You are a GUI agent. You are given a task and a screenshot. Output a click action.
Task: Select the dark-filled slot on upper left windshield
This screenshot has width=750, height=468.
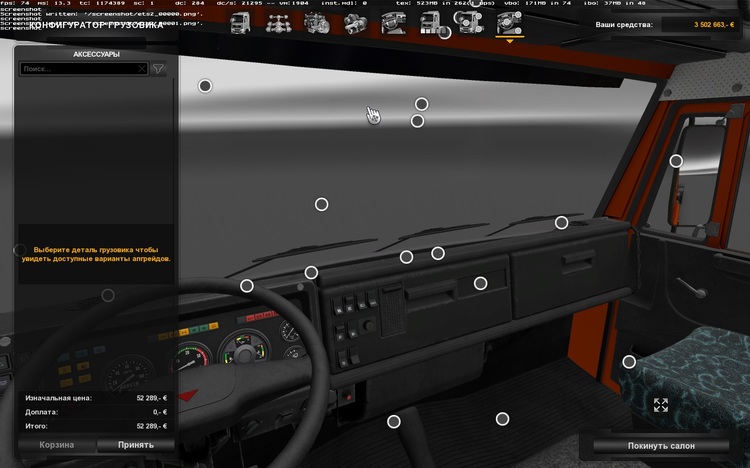coord(205,86)
